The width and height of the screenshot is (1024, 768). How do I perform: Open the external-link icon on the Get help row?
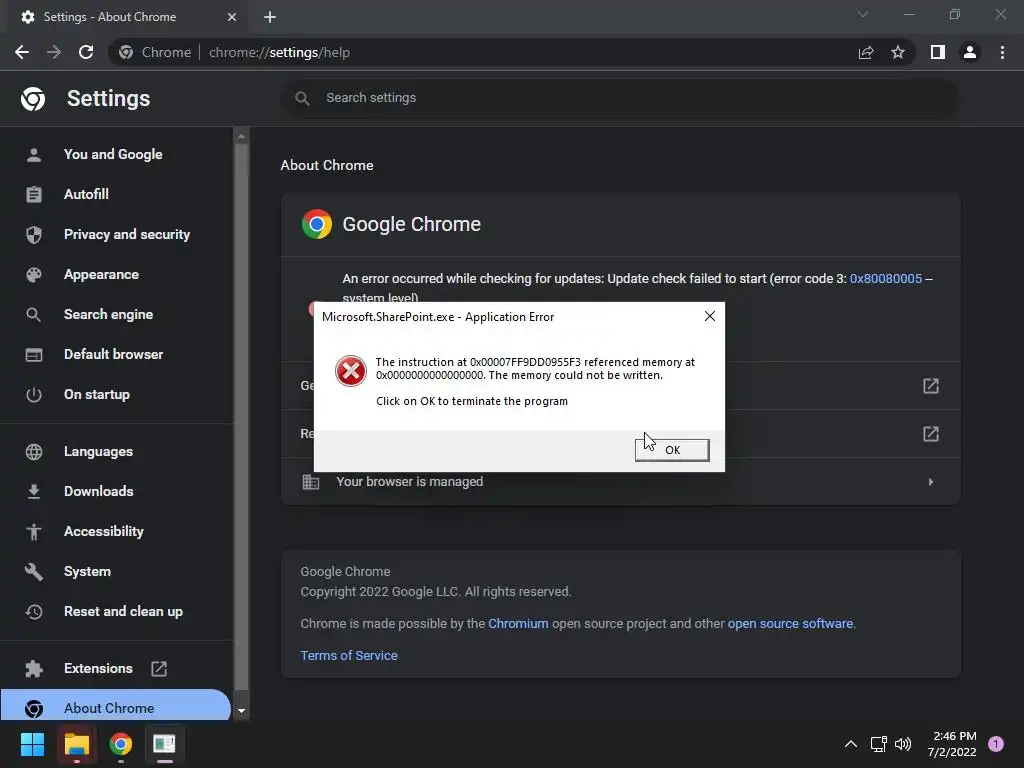[x=931, y=386]
